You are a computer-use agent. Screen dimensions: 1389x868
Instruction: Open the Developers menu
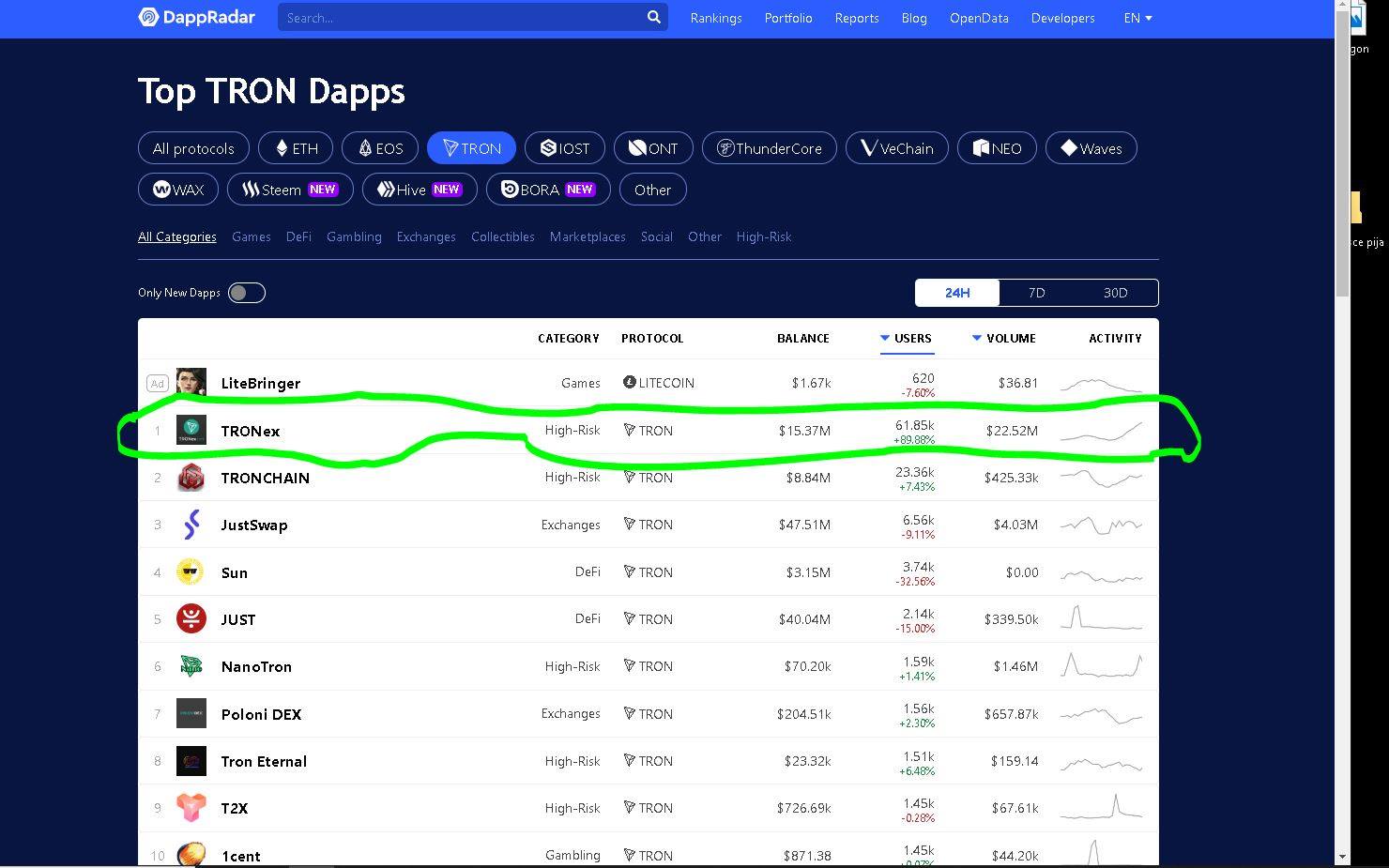[x=1062, y=18]
